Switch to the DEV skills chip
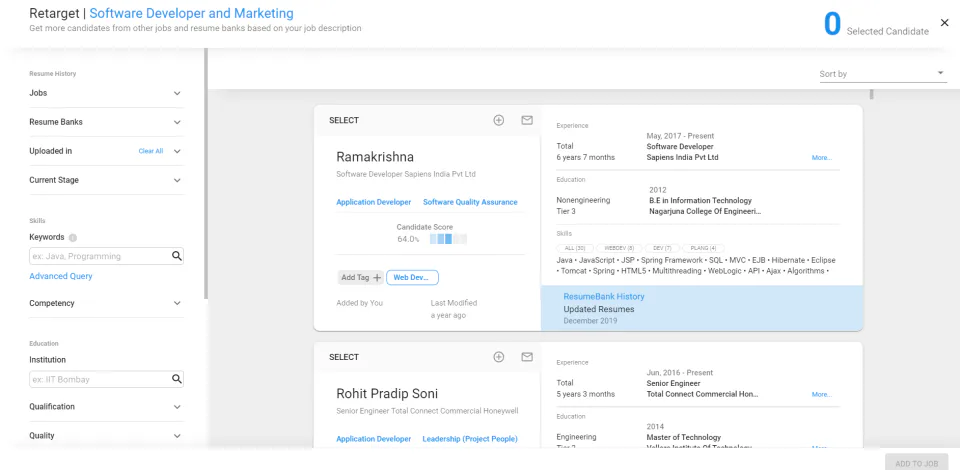The width and height of the screenshot is (960, 470). (x=662, y=247)
